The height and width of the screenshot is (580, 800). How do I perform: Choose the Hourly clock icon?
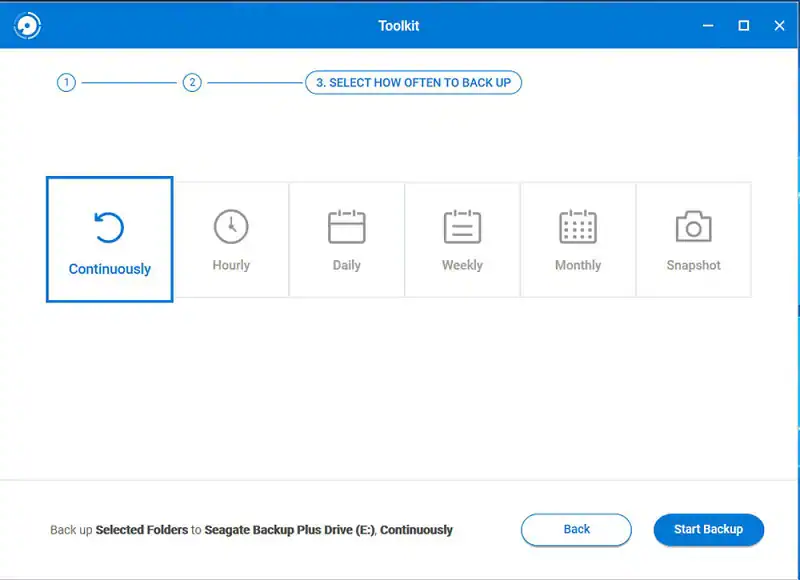(x=231, y=227)
